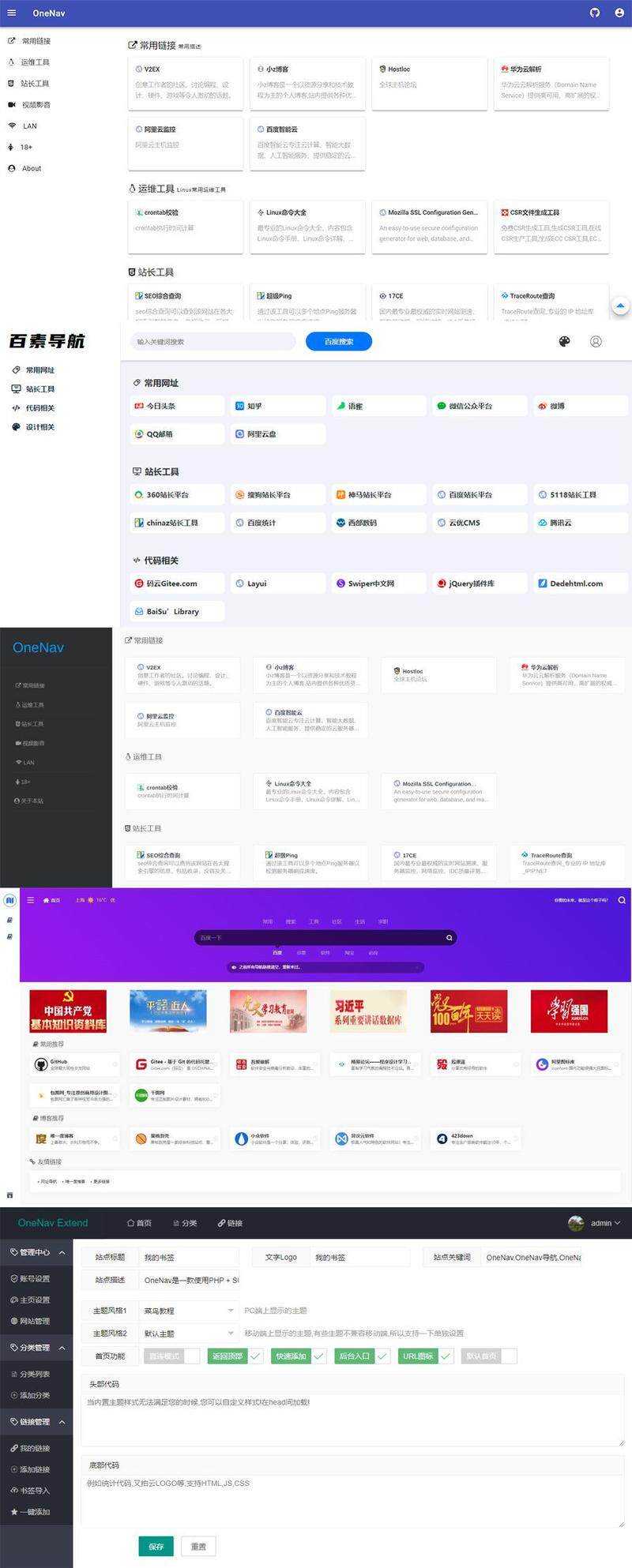Click the green 保存 button

[x=156, y=1546]
